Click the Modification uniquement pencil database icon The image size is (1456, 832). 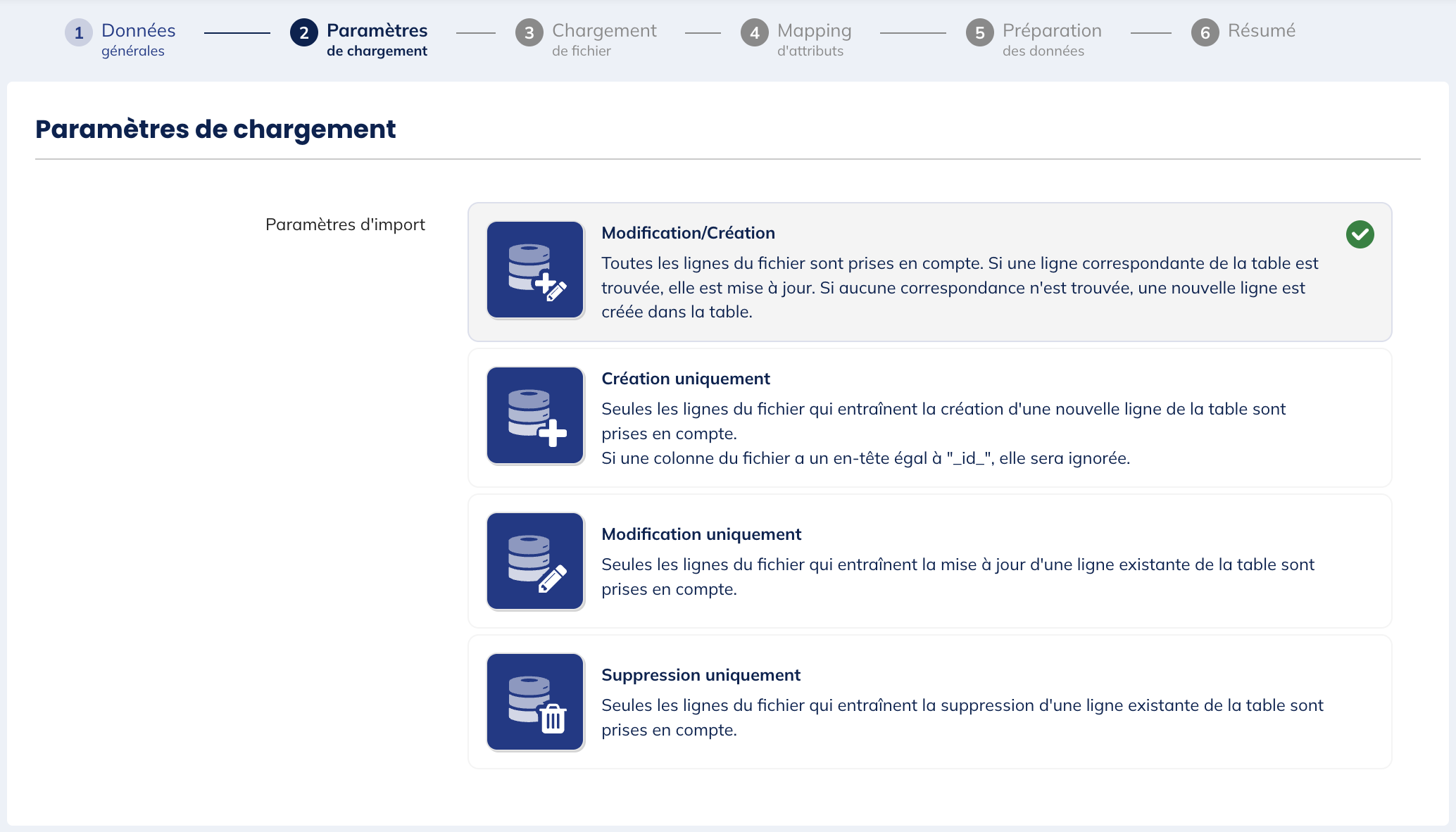pos(535,561)
